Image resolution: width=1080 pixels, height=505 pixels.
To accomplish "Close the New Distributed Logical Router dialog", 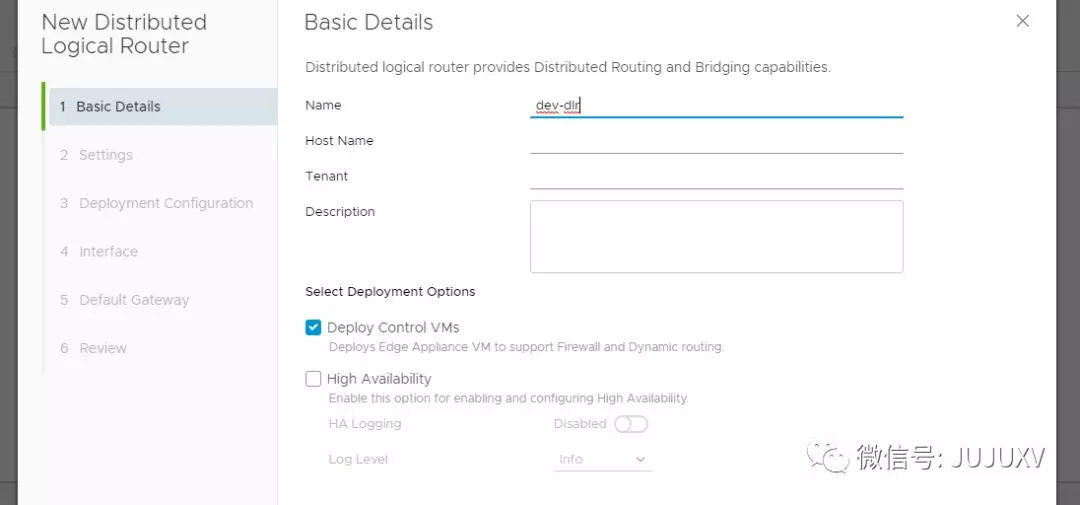I will click(x=1022, y=21).
